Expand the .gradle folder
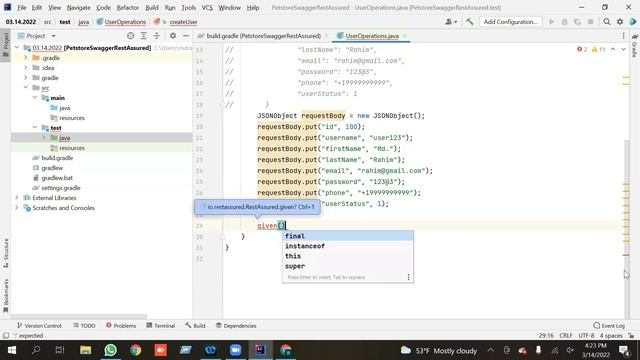This screenshot has width=640, height=360. click(x=26, y=58)
